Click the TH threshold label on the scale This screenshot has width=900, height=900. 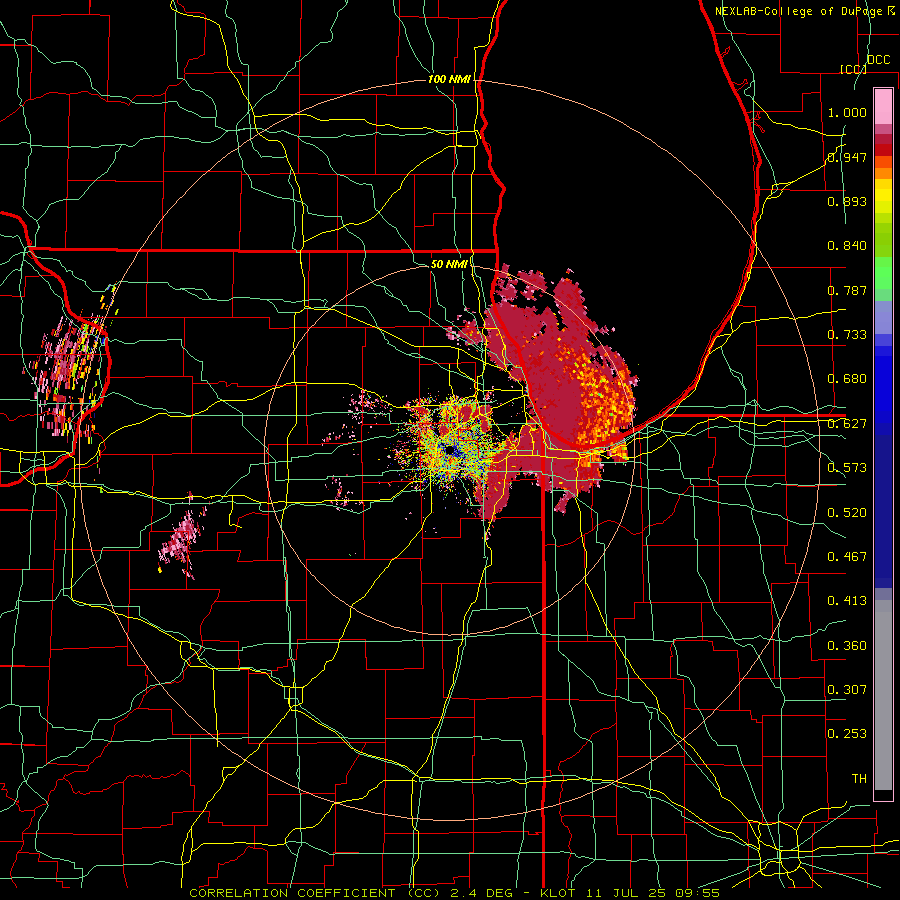coord(859,779)
